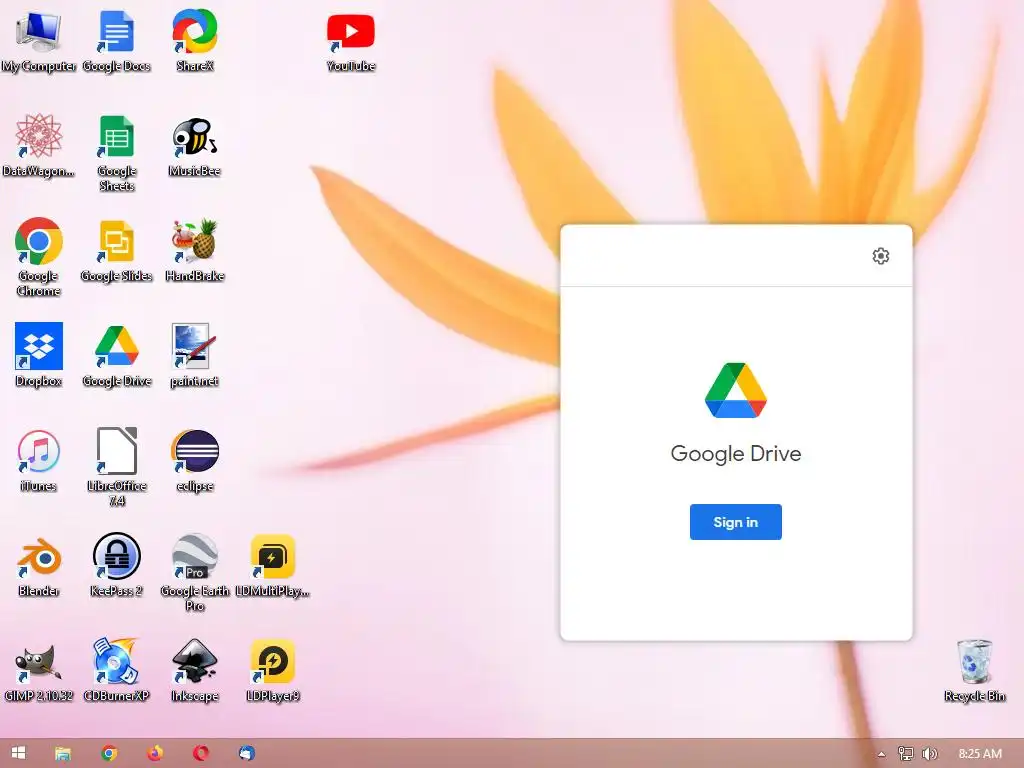Select the ShareX desktop shortcut
1024x768 pixels.
pyautogui.click(x=195, y=40)
